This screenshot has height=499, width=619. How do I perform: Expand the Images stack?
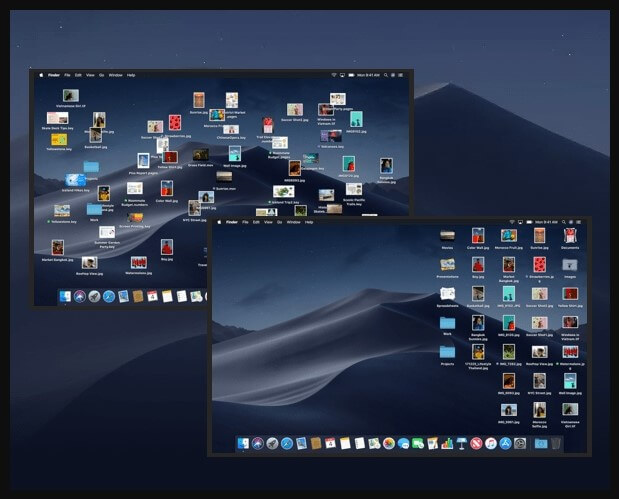coord(569,265)
